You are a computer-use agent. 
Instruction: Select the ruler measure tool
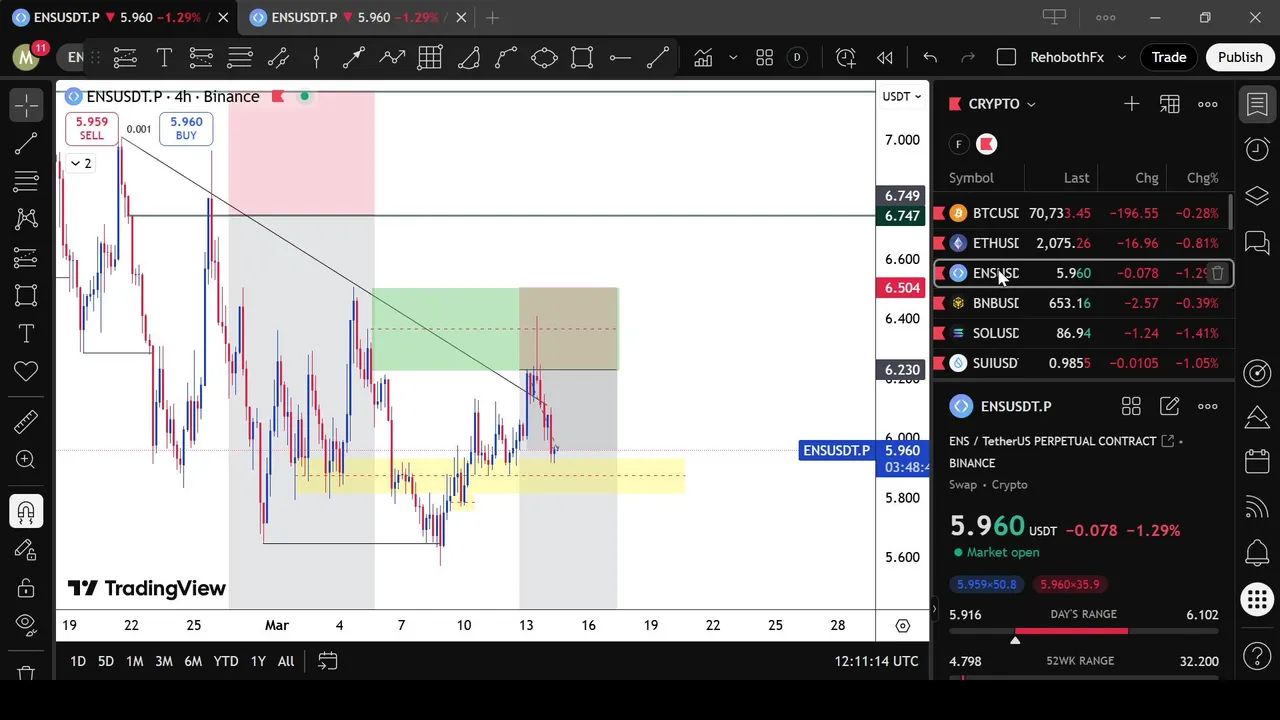tap(26, 421)
